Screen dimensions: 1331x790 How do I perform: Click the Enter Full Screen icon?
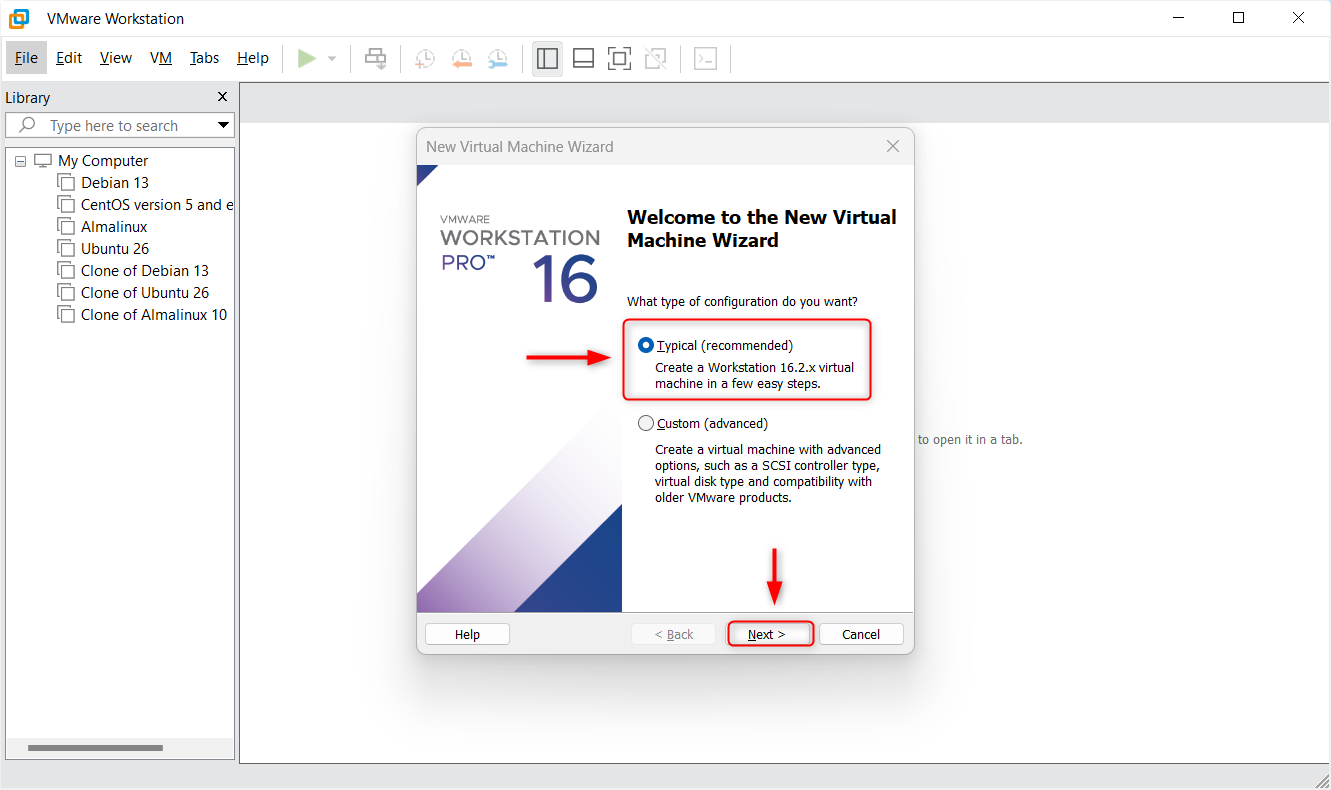619,58
